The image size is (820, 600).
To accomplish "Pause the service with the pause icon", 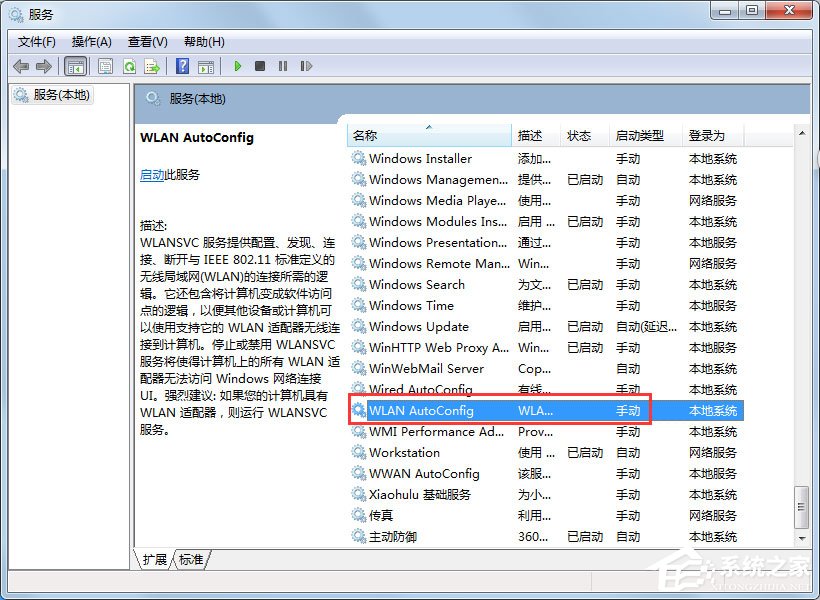I will coord(283,66).
